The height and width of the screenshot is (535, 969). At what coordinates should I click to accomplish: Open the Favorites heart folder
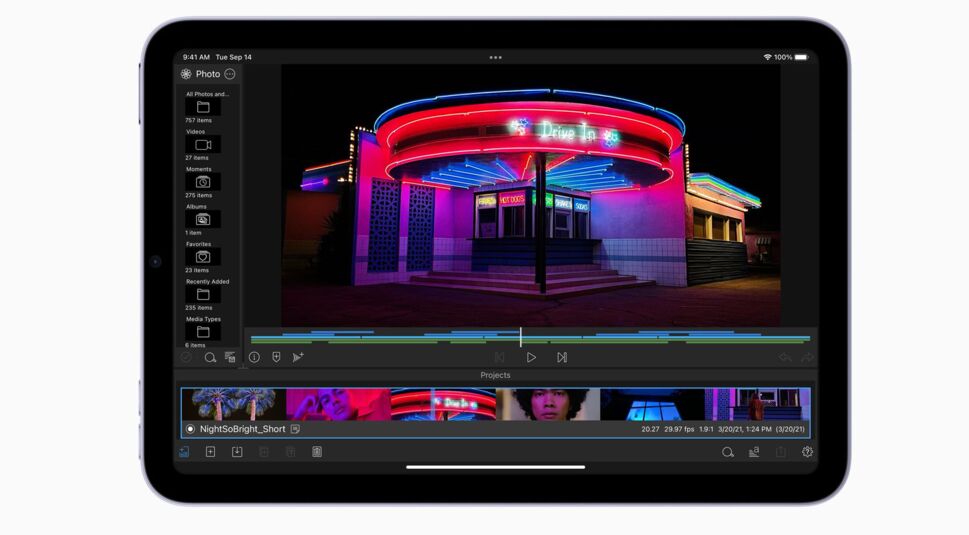click(203, 257)
